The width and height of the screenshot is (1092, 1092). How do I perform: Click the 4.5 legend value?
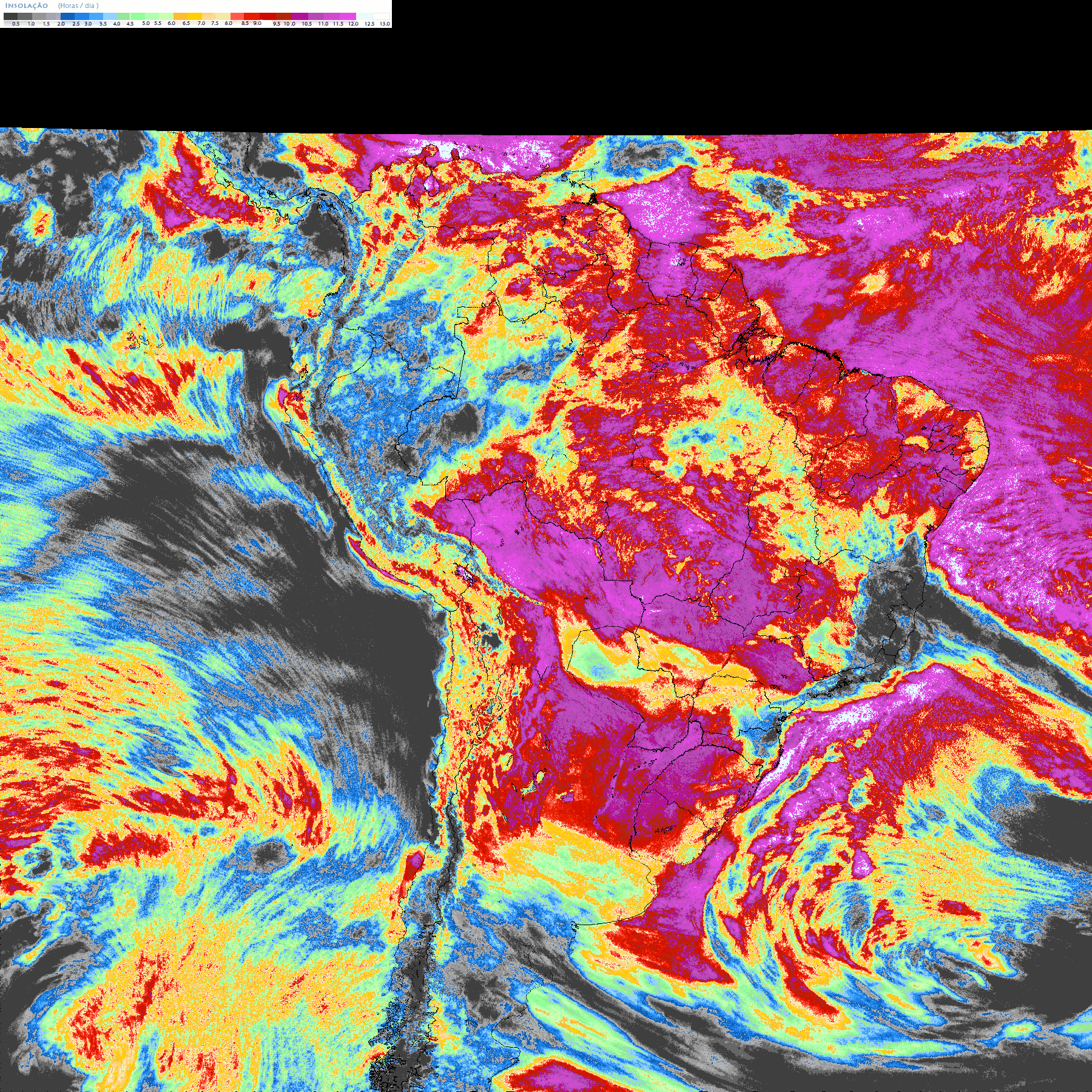pos(130,24)
